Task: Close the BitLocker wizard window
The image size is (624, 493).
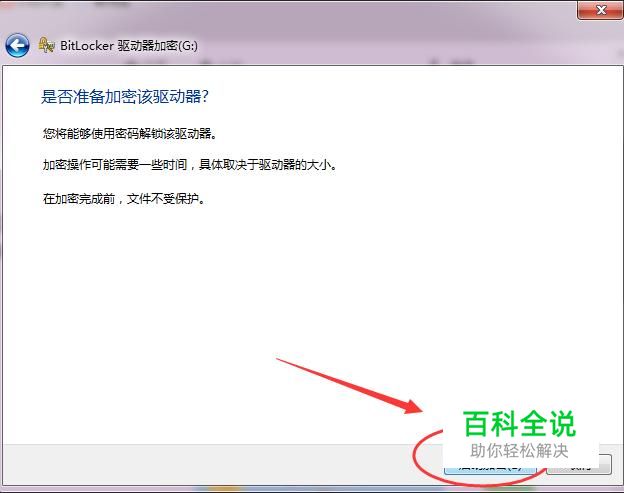Action: (x=600, y=10)
